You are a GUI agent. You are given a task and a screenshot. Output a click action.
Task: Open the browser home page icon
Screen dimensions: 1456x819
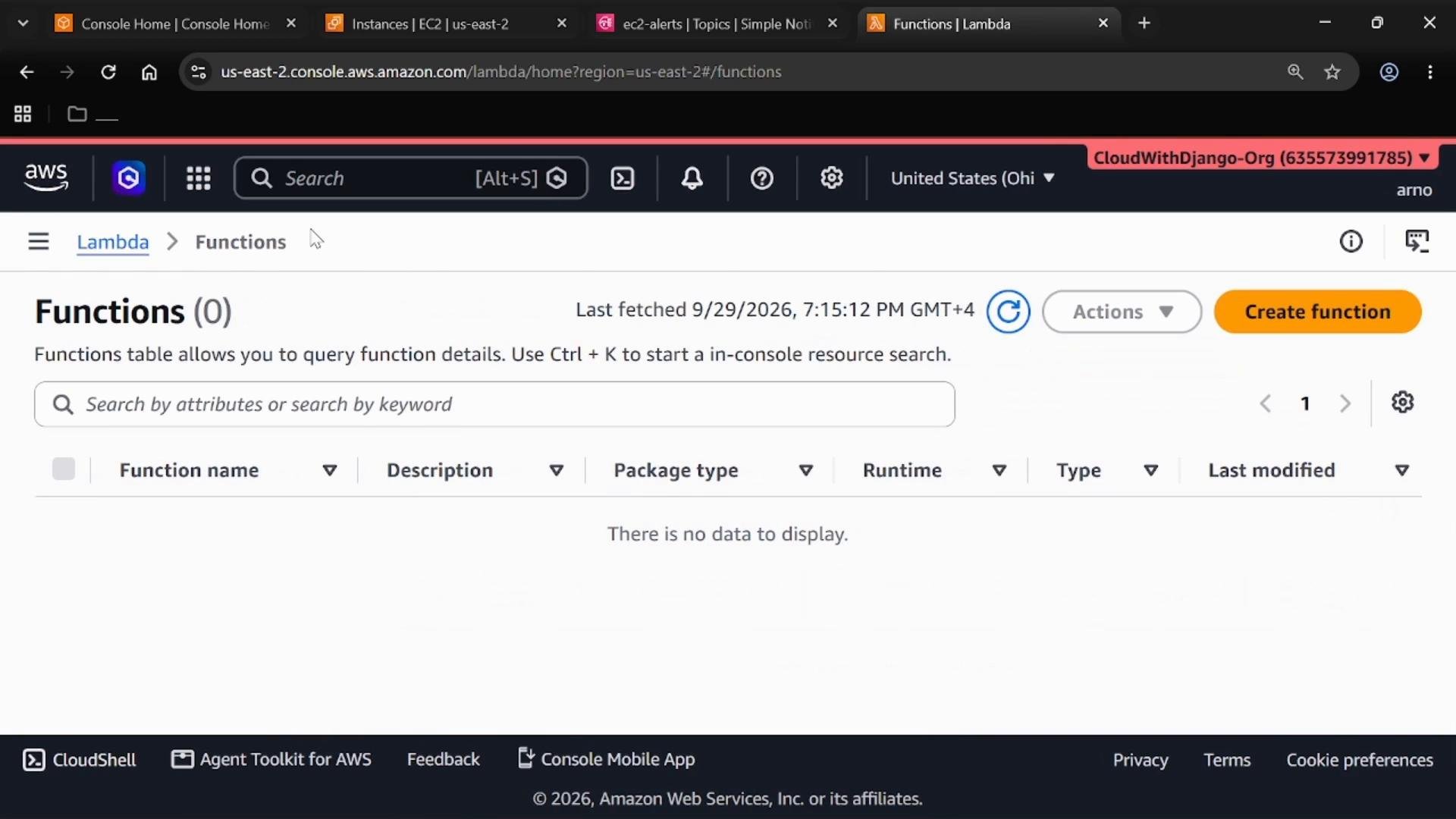149,72
